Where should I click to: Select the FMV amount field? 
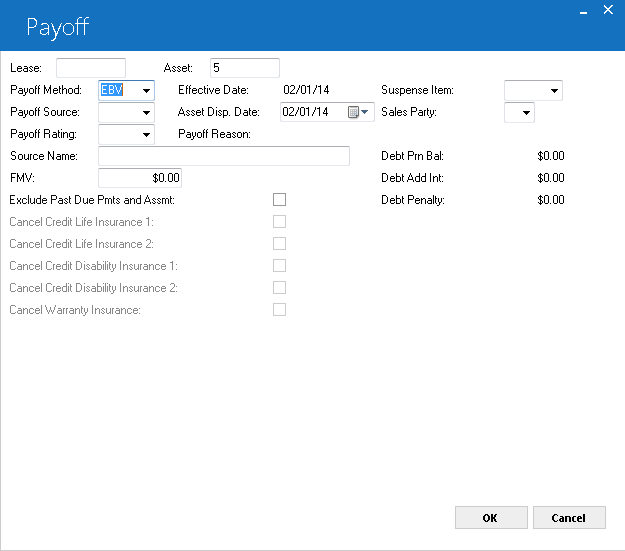pyautogui.click(x=140, y=178)
